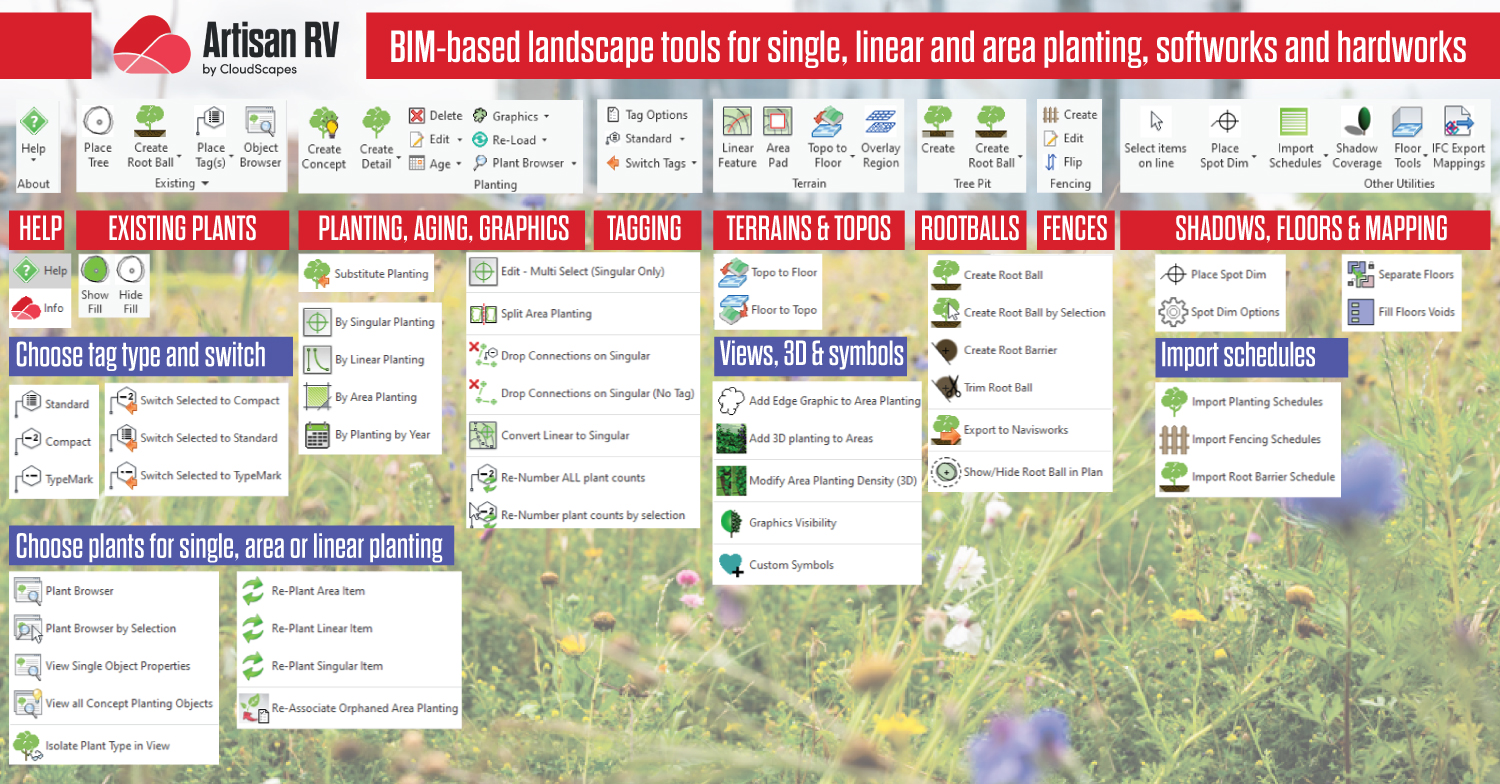Click the Place Tree ribbon icon
This screenshot has width=1500, height=784.
pyautogui.click(x=98, y=137)
